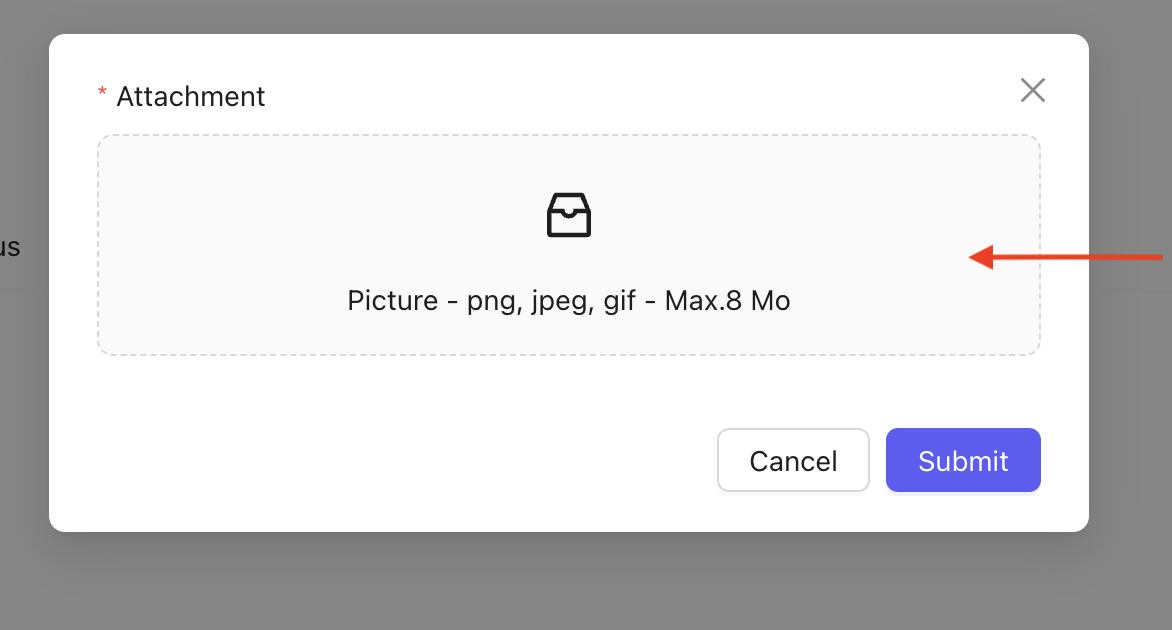Click the Attachment field label

pos(190,97)
